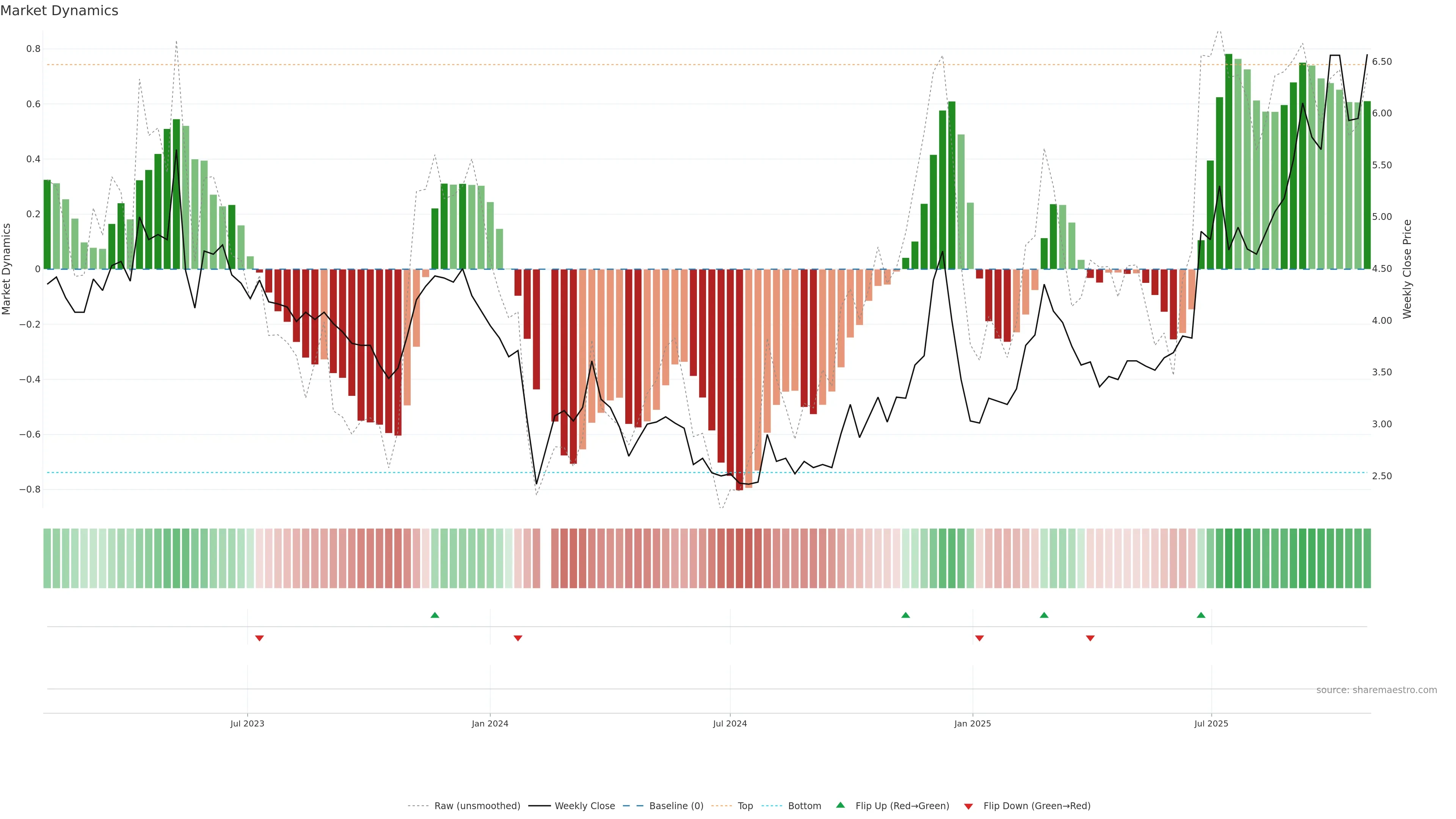Image resolution: width=1456 pixels, height=819 pixels.
Task: Click the red triangle icon in the legend
Action: [x=968, y=806]
